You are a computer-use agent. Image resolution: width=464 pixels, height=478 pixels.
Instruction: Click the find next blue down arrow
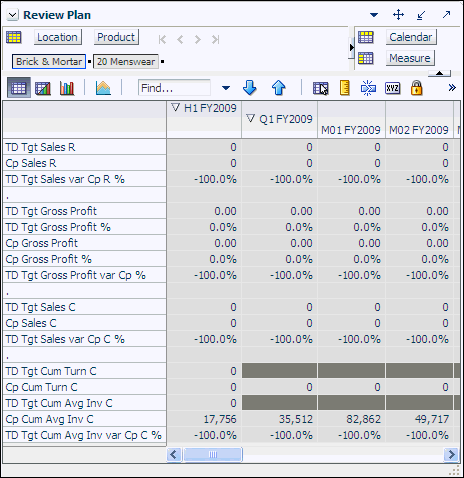point(250,88)
